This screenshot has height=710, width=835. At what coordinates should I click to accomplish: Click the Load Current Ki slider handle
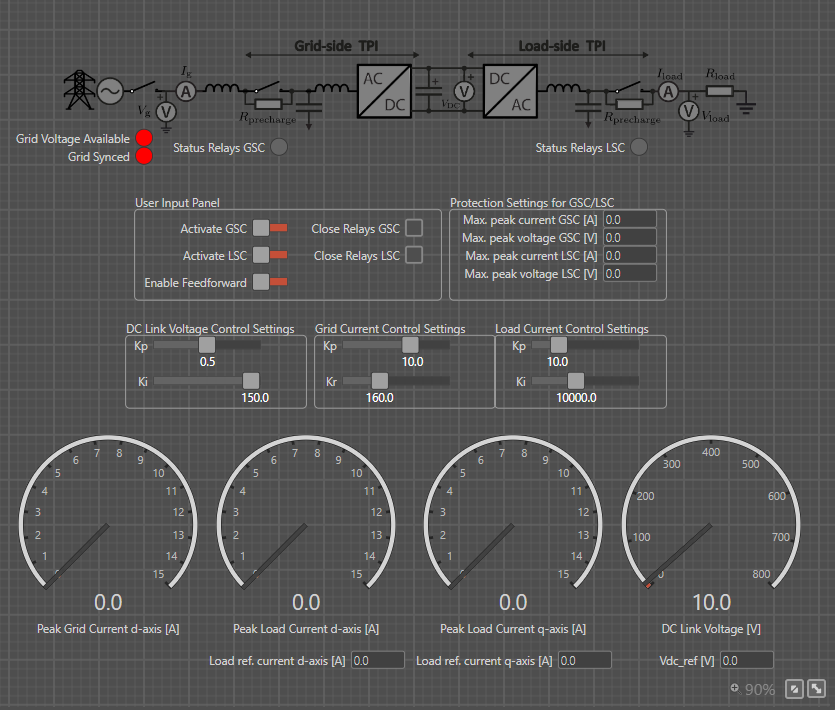575,380
